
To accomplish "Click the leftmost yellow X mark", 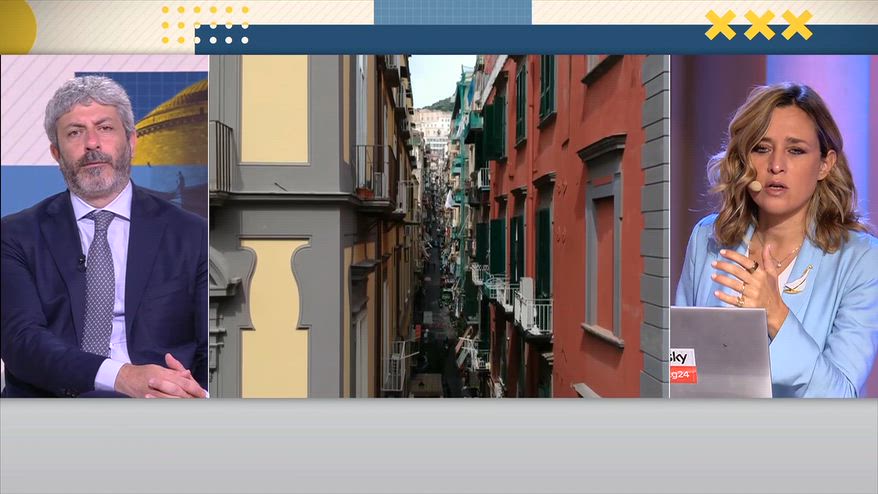I will [x=720, y=25].
